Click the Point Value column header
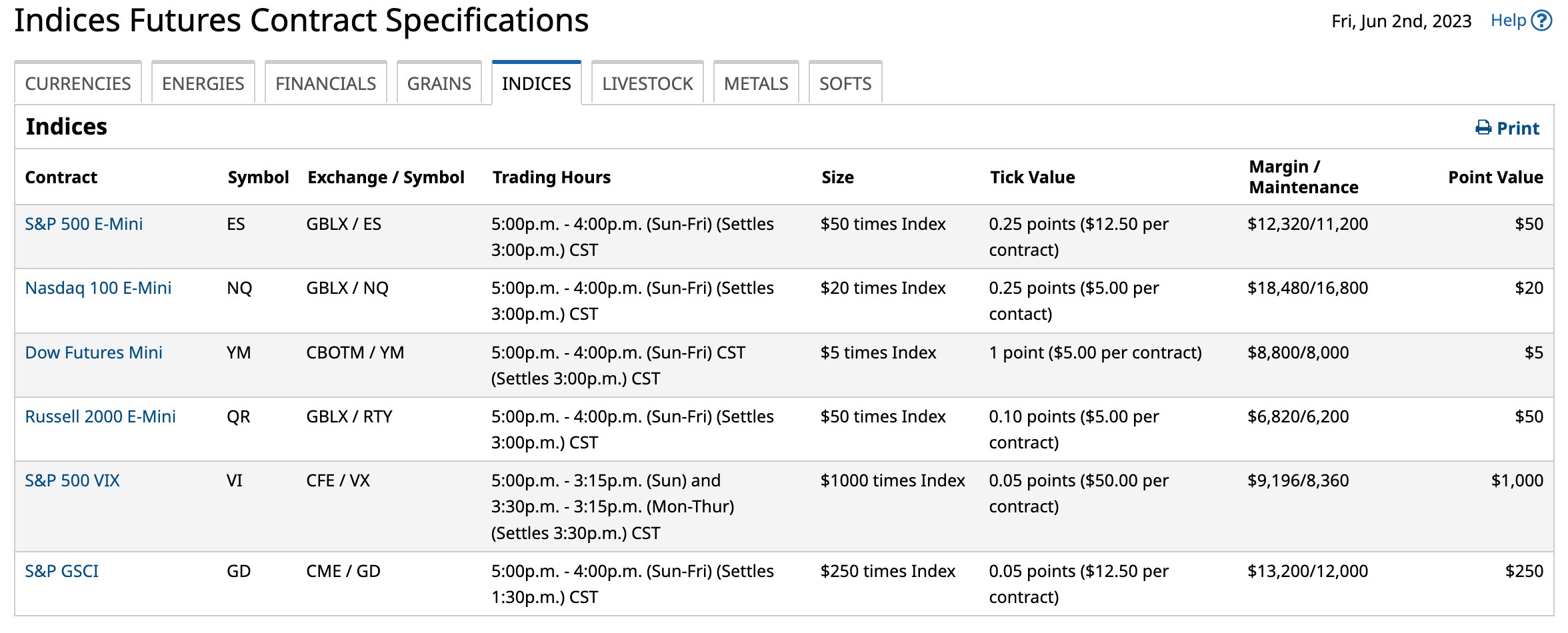This screenshot has height=633, width=1568. (x=1495, y=177)
